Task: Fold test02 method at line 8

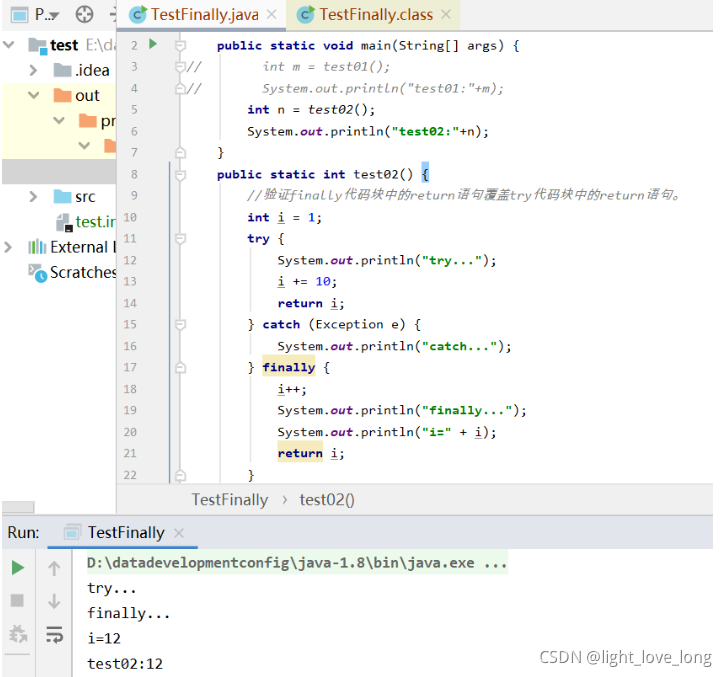Action: pyautogui.click(x=180, y=175)
